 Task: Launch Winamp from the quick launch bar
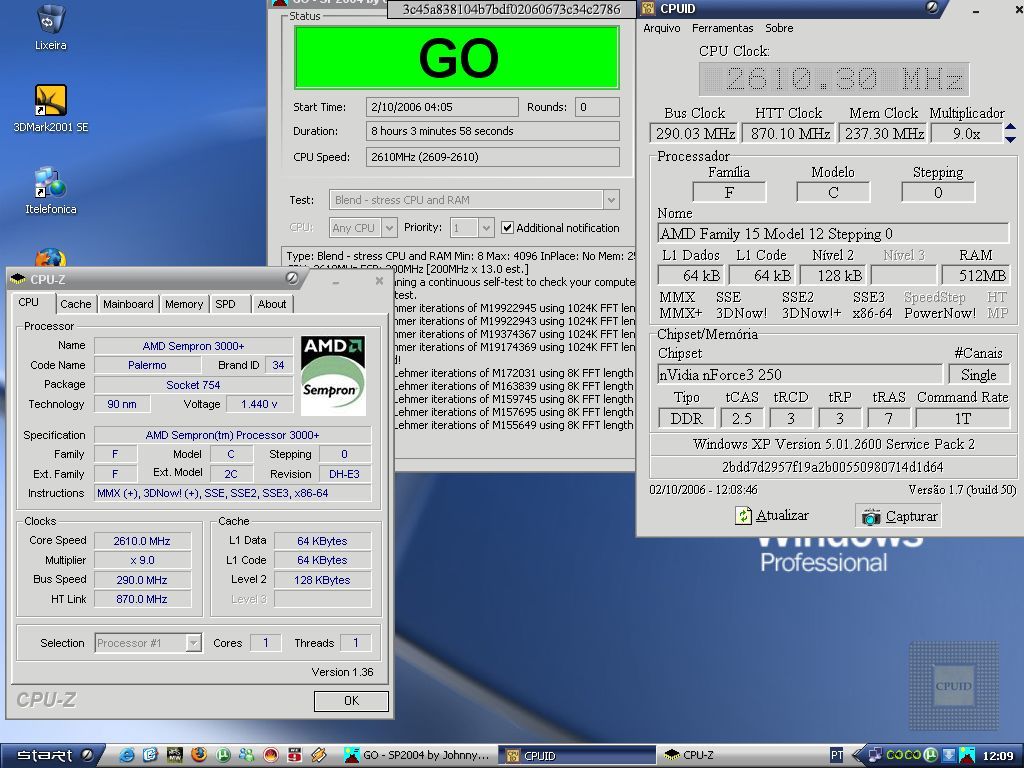click(319, 755)
